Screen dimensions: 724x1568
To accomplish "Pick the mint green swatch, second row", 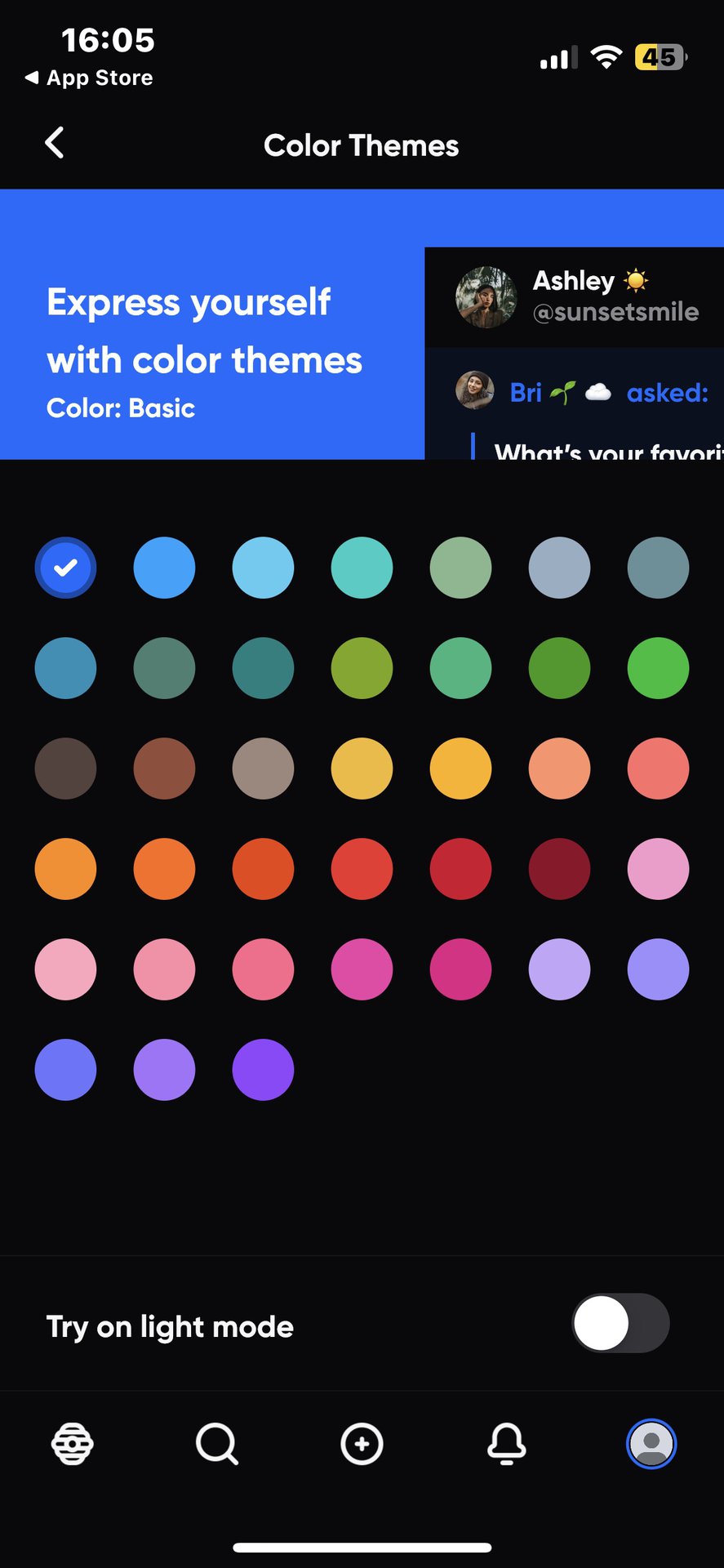I will [460, 668].
